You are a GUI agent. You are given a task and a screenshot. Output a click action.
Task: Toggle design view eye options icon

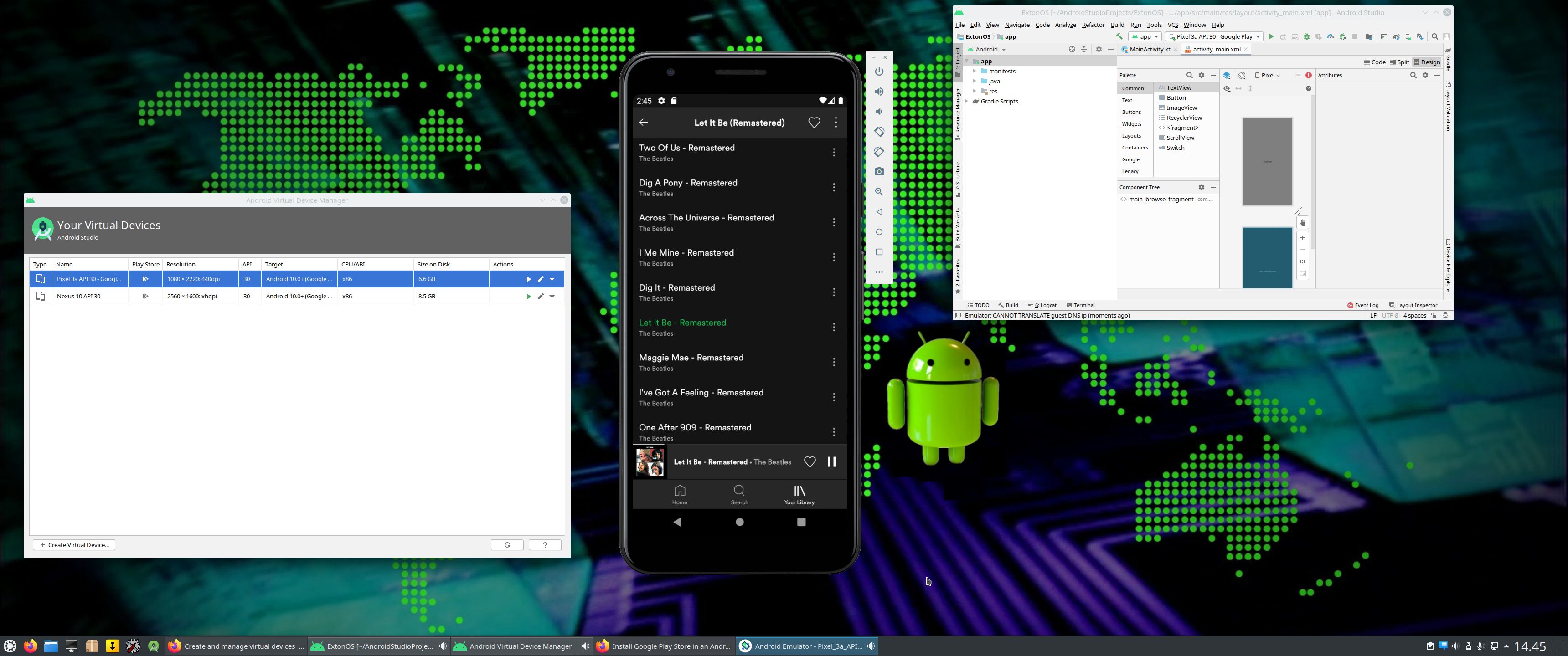click(1227, 89)
